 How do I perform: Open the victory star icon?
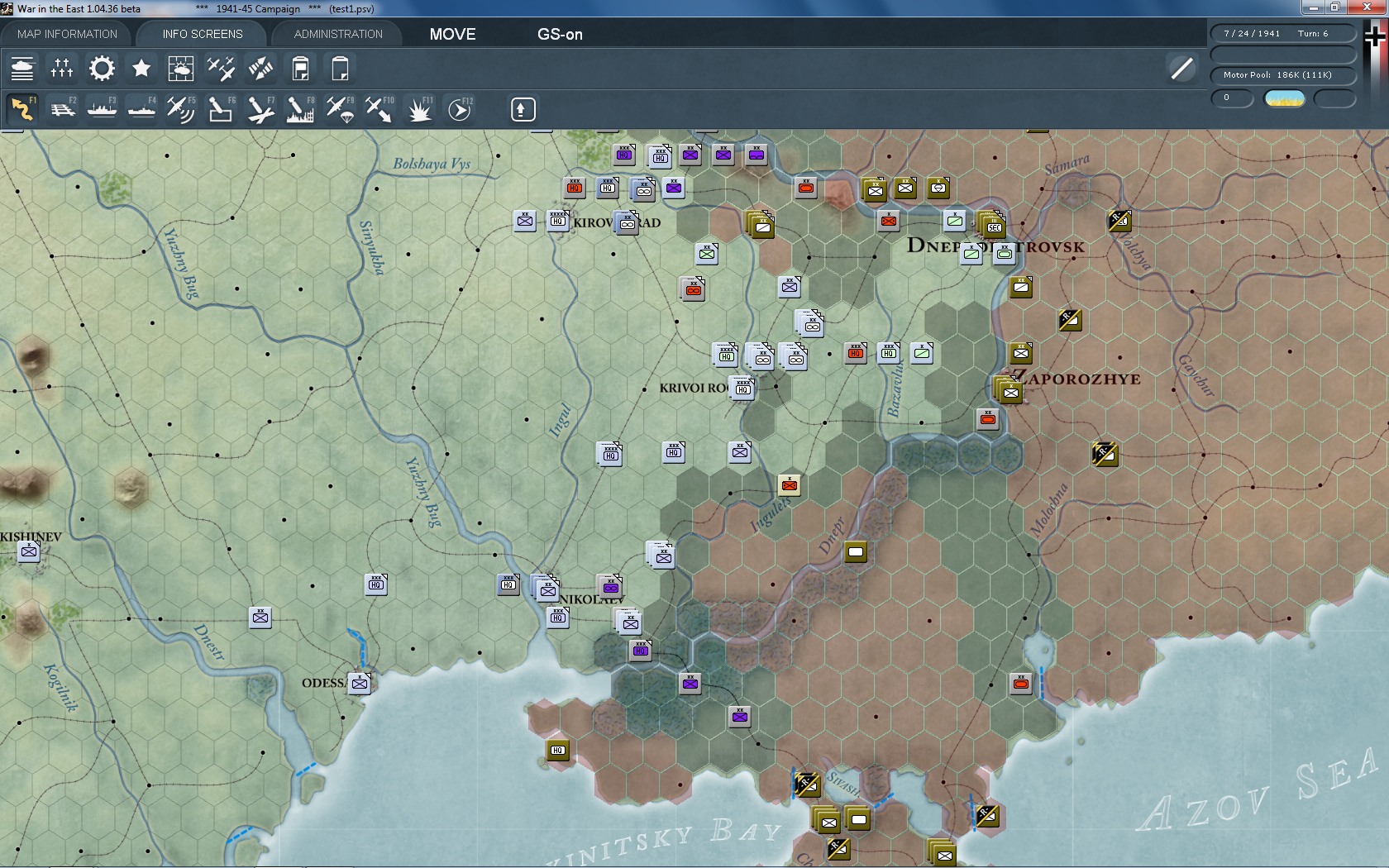141,68
